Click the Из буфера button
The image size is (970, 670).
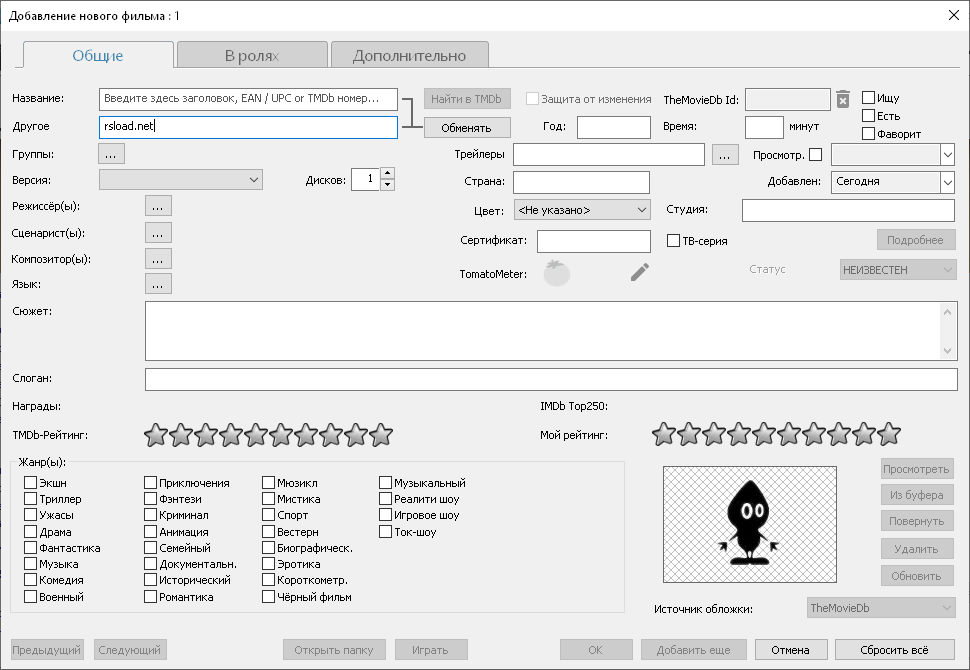click(917, 495)
